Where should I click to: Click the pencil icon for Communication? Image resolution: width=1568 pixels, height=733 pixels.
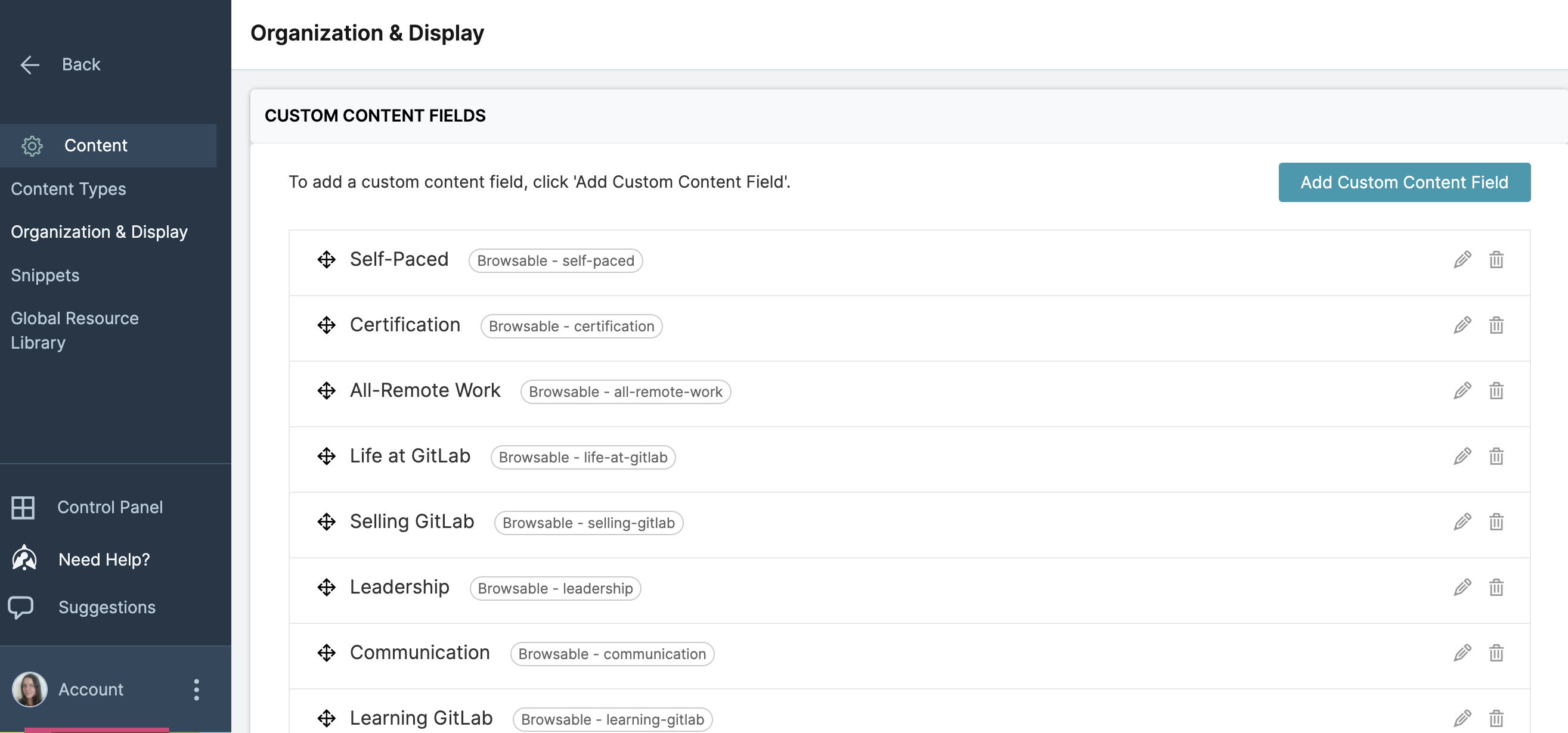click(x=1462, y=653)
